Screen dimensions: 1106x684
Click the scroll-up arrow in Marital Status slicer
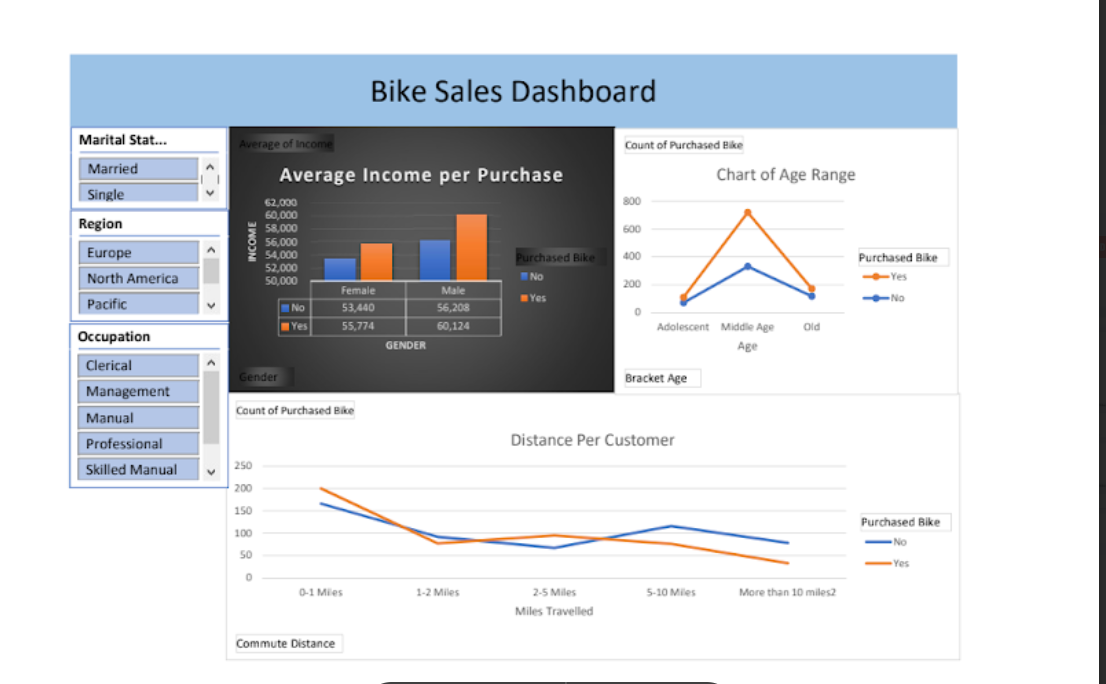[x=210, y=167]
